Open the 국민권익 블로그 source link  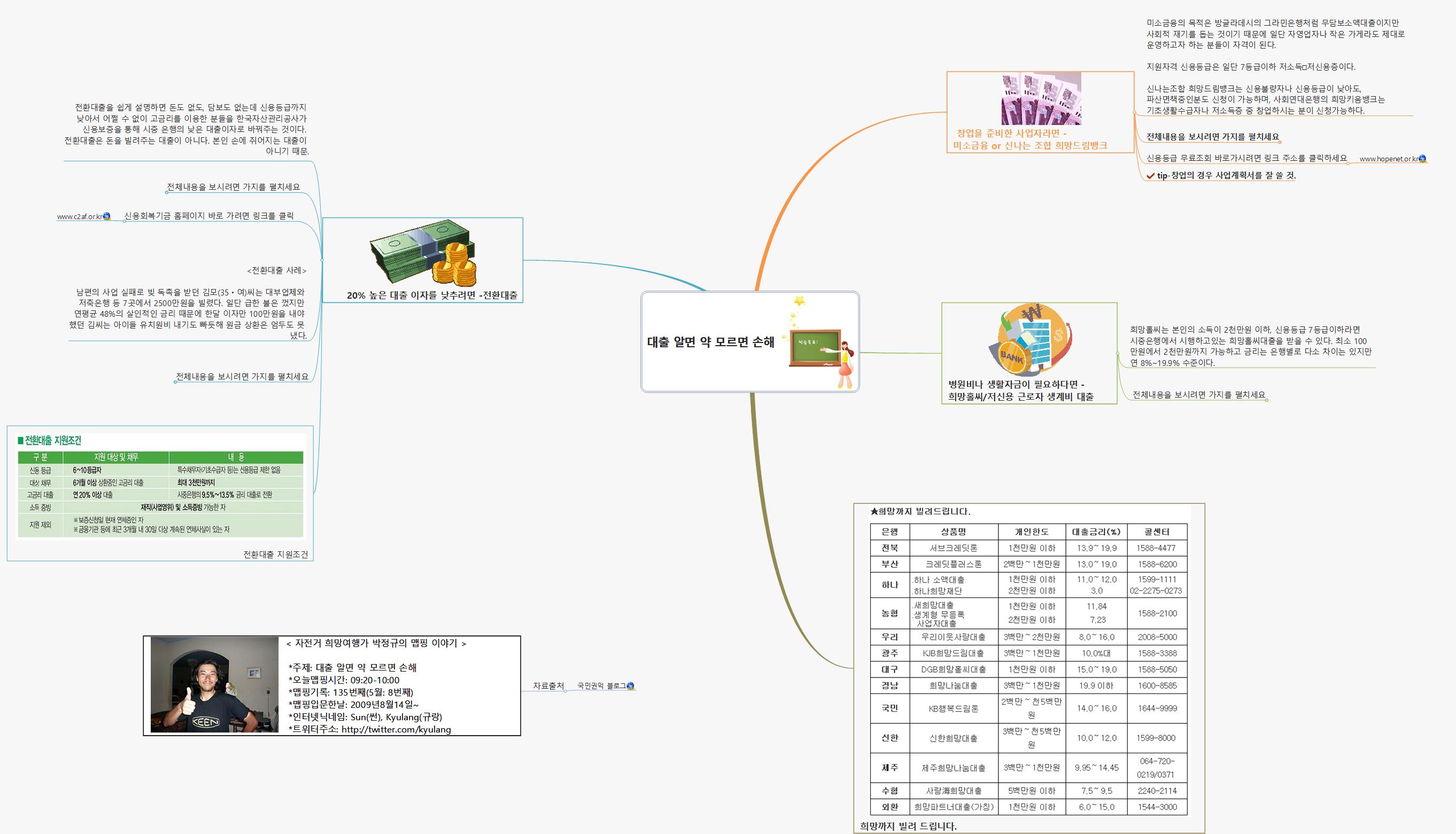point(601,685)
